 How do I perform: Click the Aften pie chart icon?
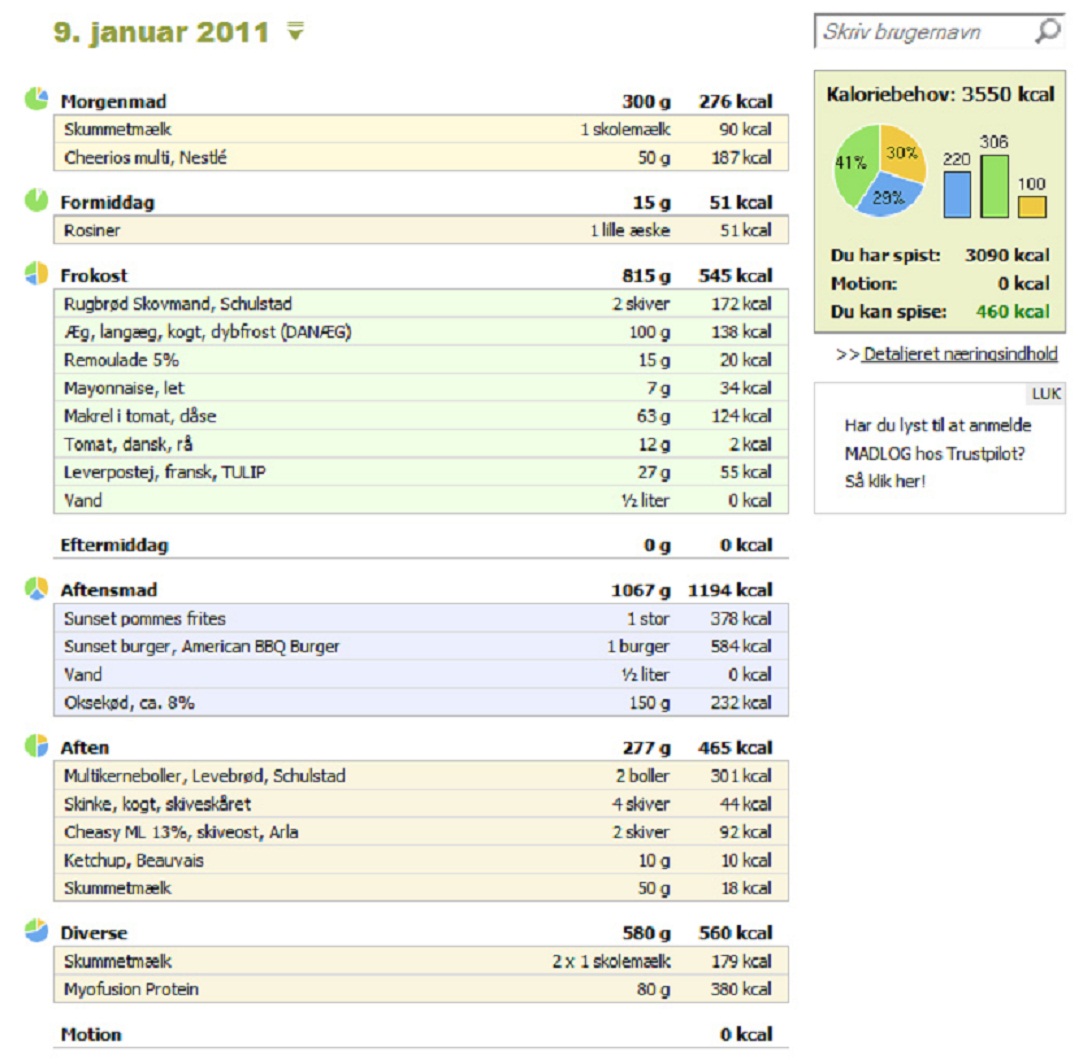(36, 745)
